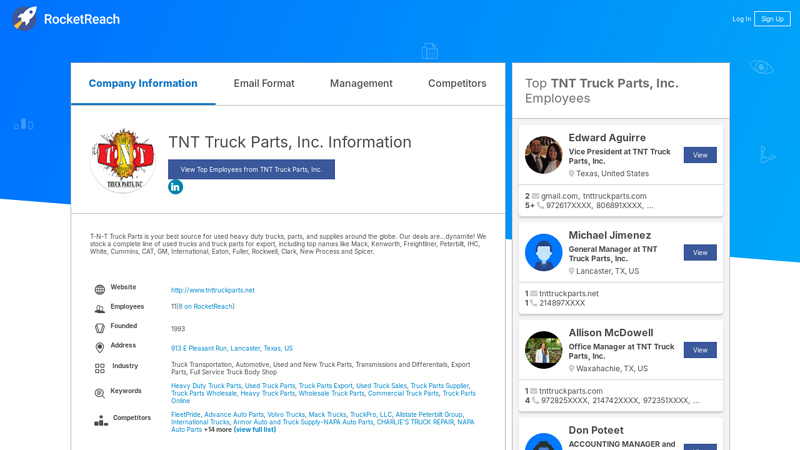Click the phone icon in Edward Aguirre's card
The image size is (800, 450).
click(x=540, y=206)
